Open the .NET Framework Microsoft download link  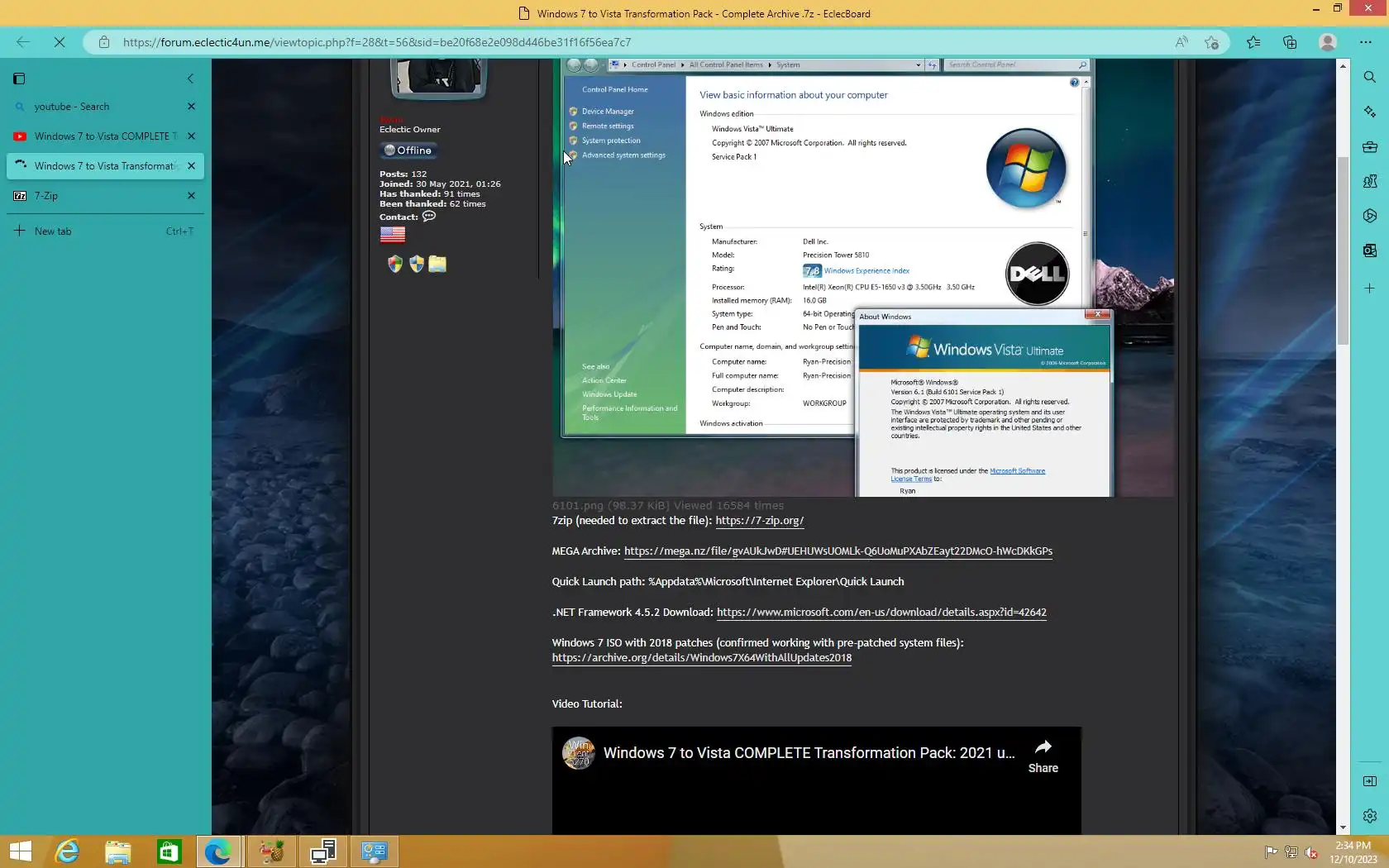(881, 613)
